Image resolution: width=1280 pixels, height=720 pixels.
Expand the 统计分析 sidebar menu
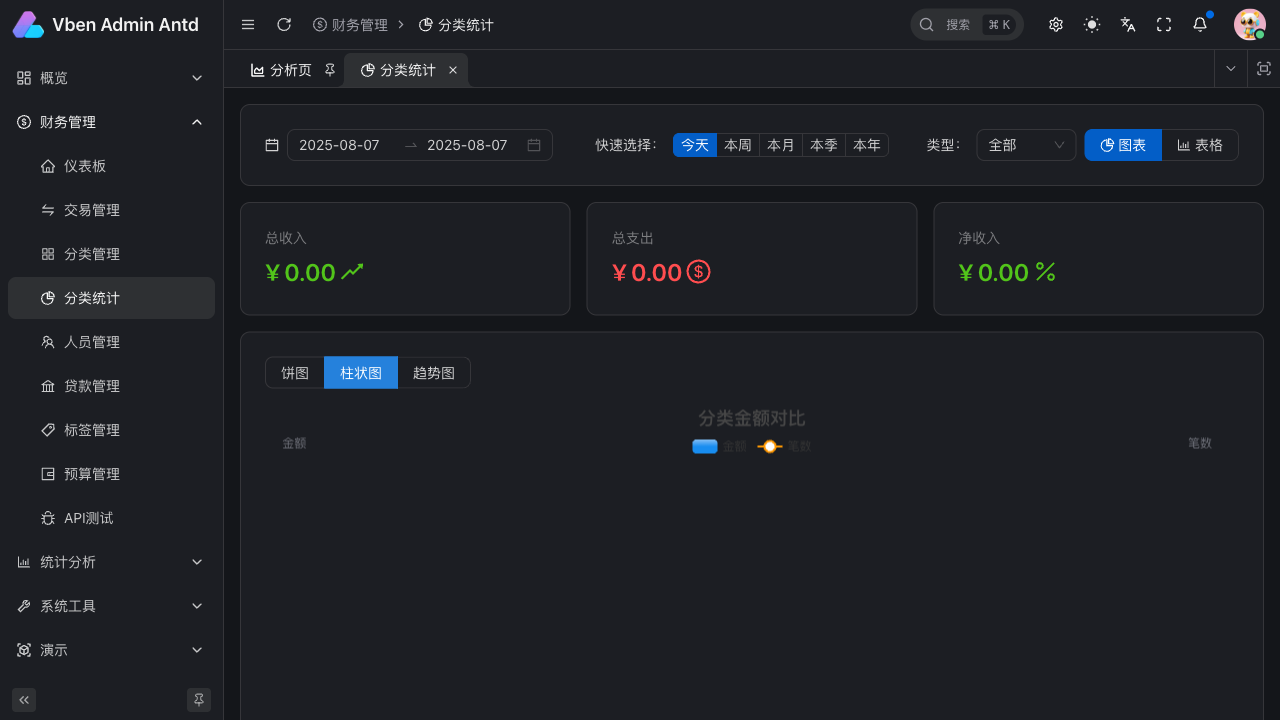tap(110, 562)
